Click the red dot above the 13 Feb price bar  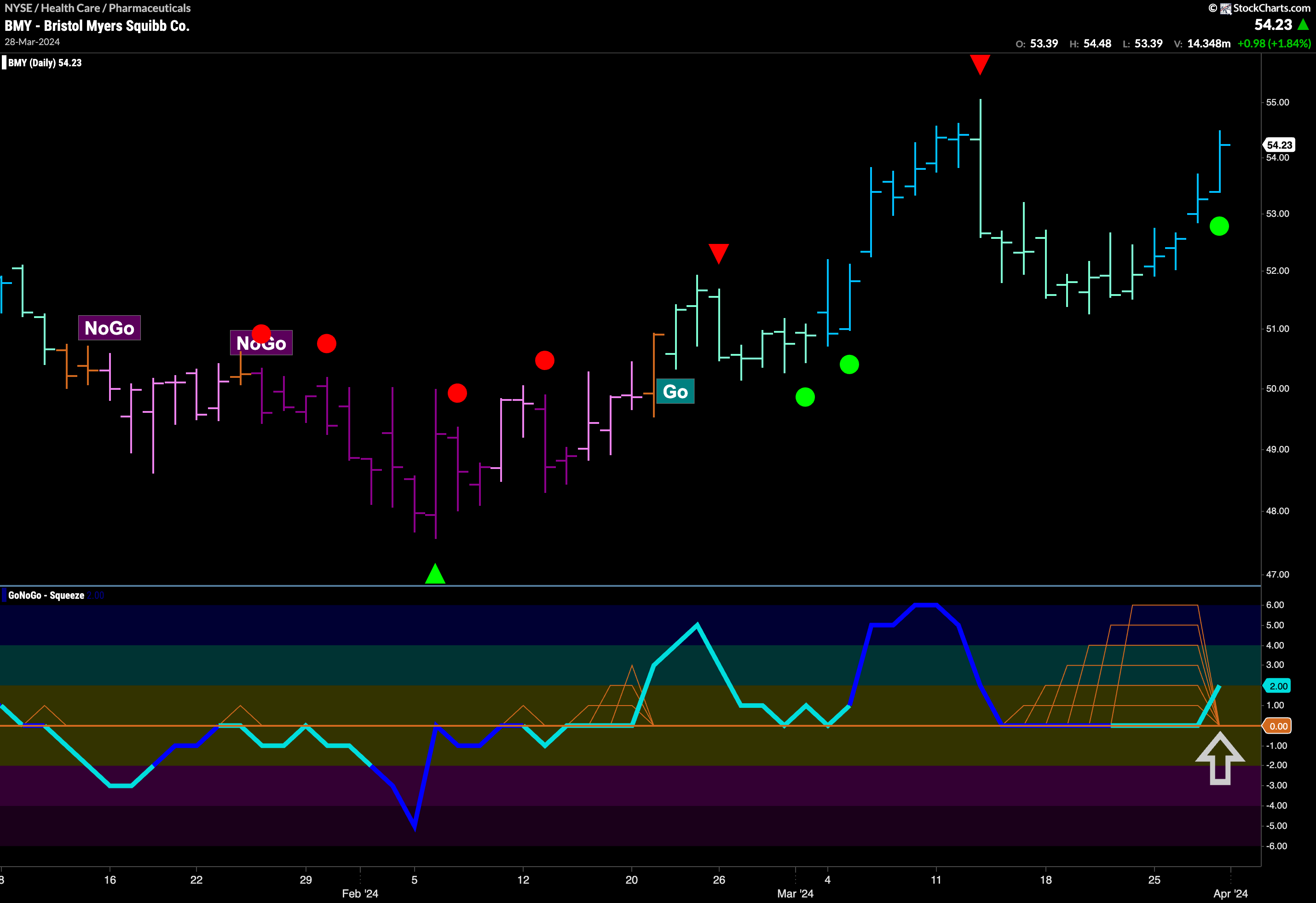tap(545, 360)
